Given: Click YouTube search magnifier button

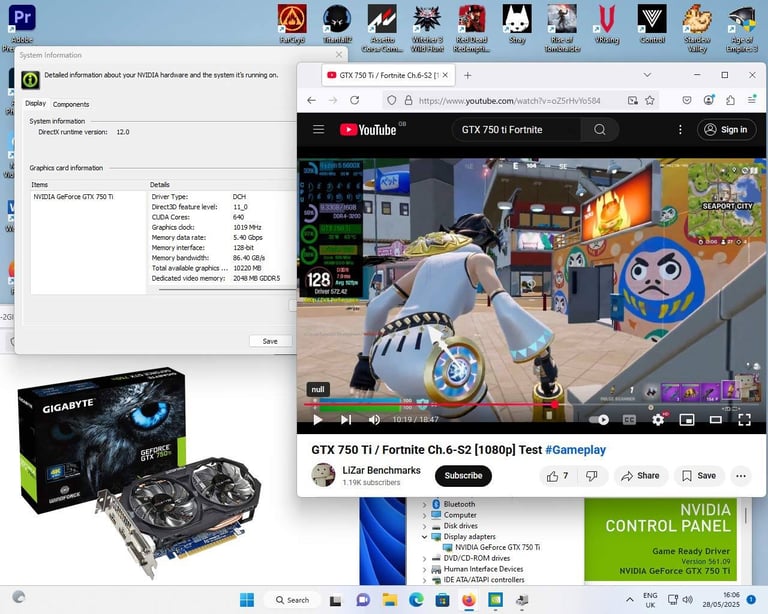Looking at the screenshot, I should pyautogui.click(x=600, y=129).
